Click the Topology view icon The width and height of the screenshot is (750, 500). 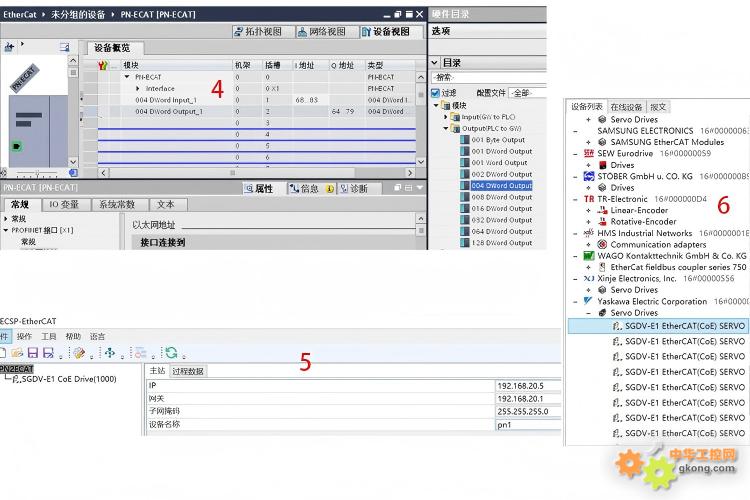tap(239, 32)
